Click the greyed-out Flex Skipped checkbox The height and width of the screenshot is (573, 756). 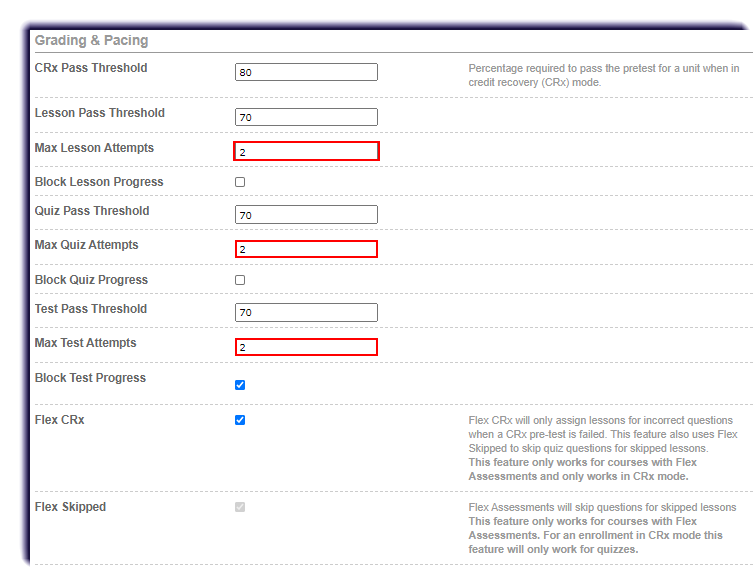[x=240, y=507]
